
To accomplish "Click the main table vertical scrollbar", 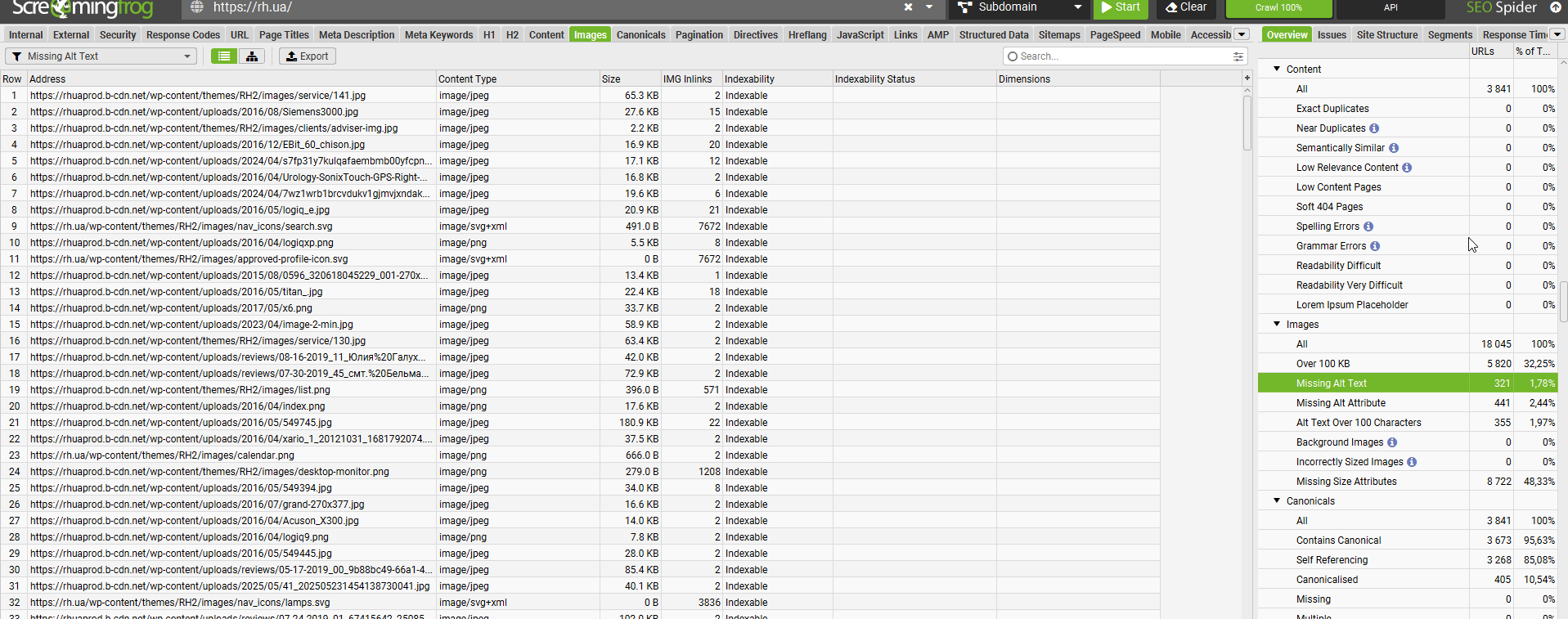I will [x=1247, y=123].
